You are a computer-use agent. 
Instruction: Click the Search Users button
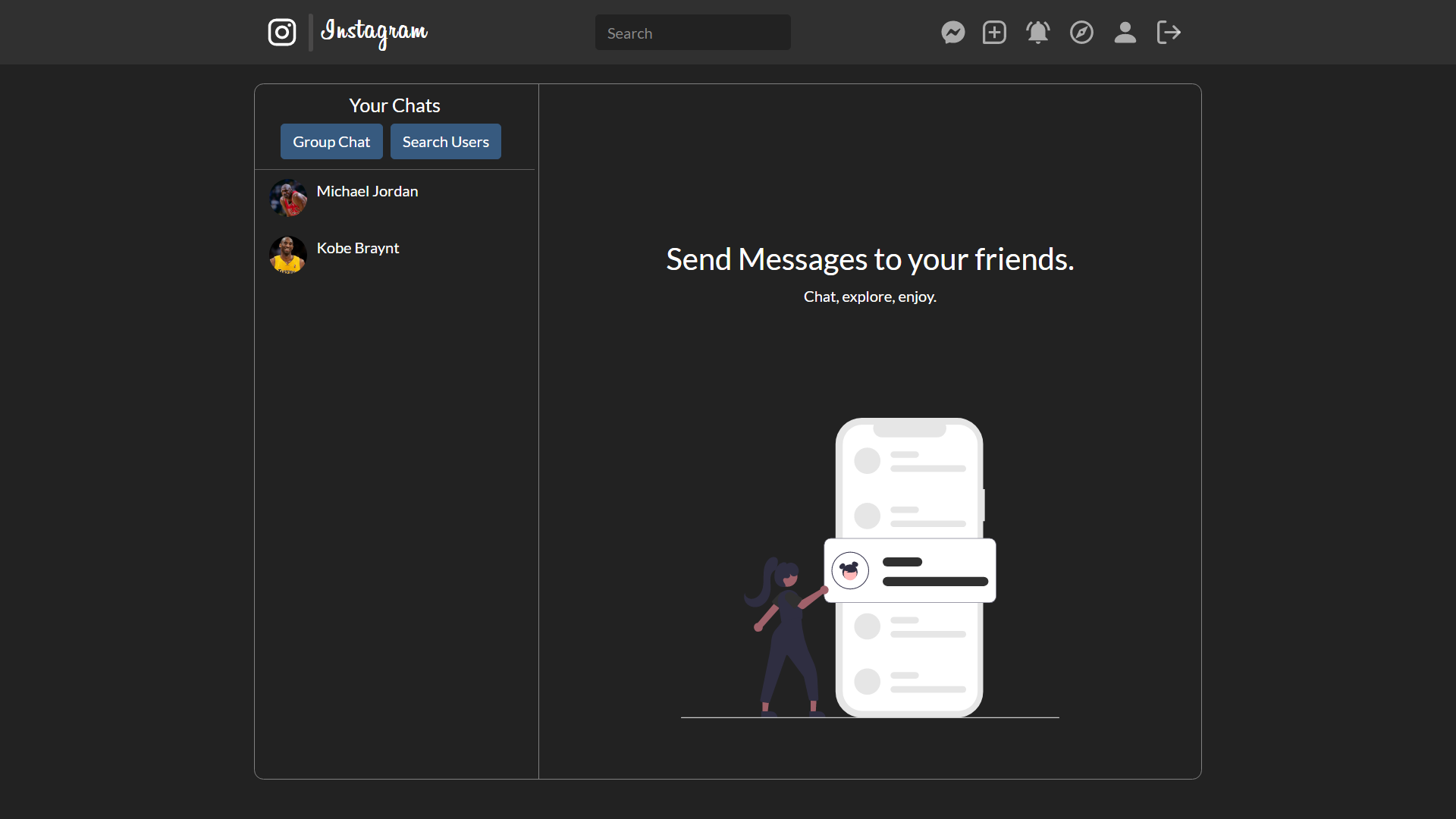[446, 142]
